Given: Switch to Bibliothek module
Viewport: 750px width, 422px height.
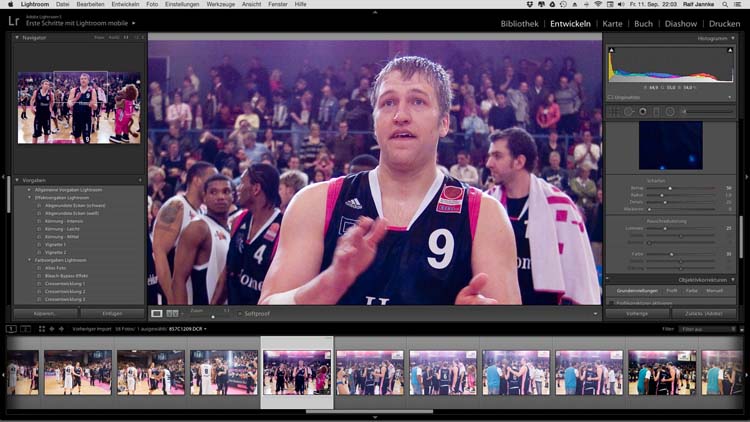Looking at the screenshot, I should 519,23.
